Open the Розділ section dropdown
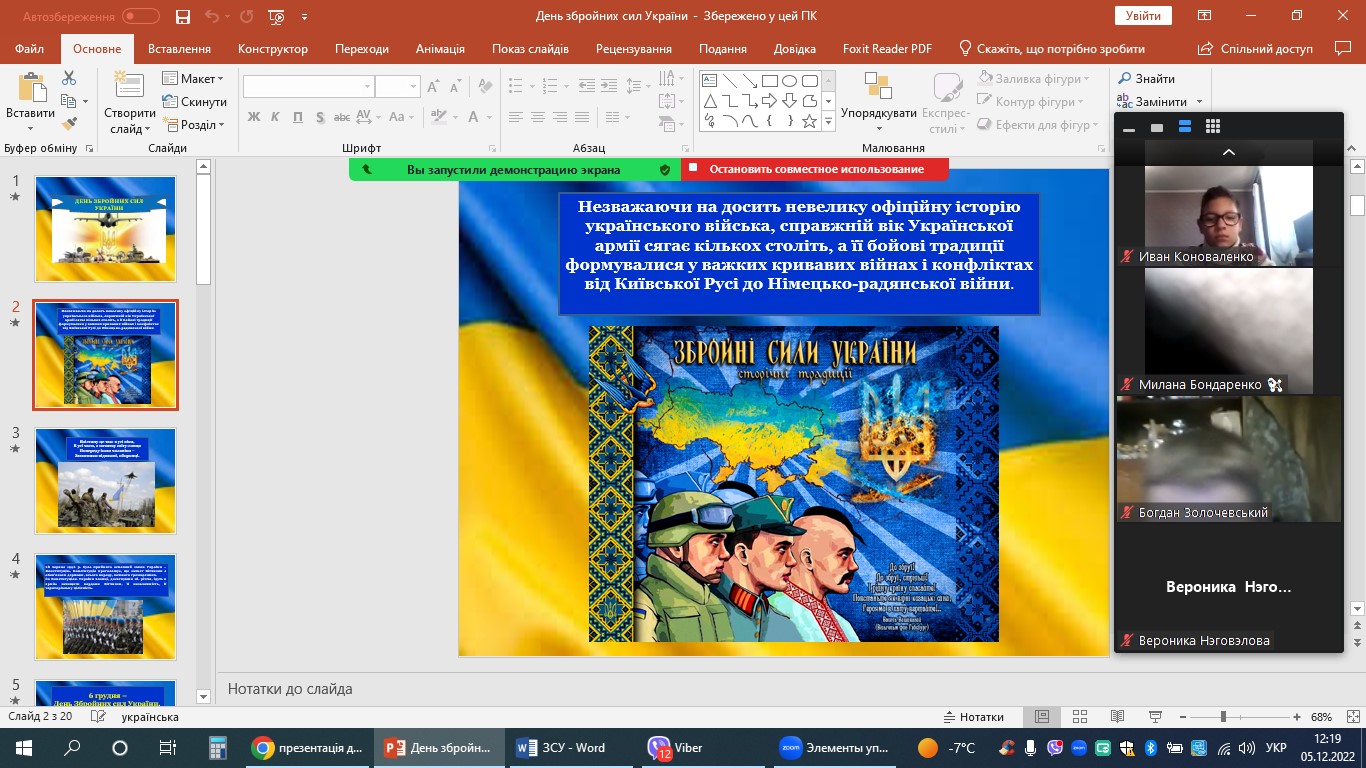Screen dimensions: 1366x768 click(x=193, y=125)
